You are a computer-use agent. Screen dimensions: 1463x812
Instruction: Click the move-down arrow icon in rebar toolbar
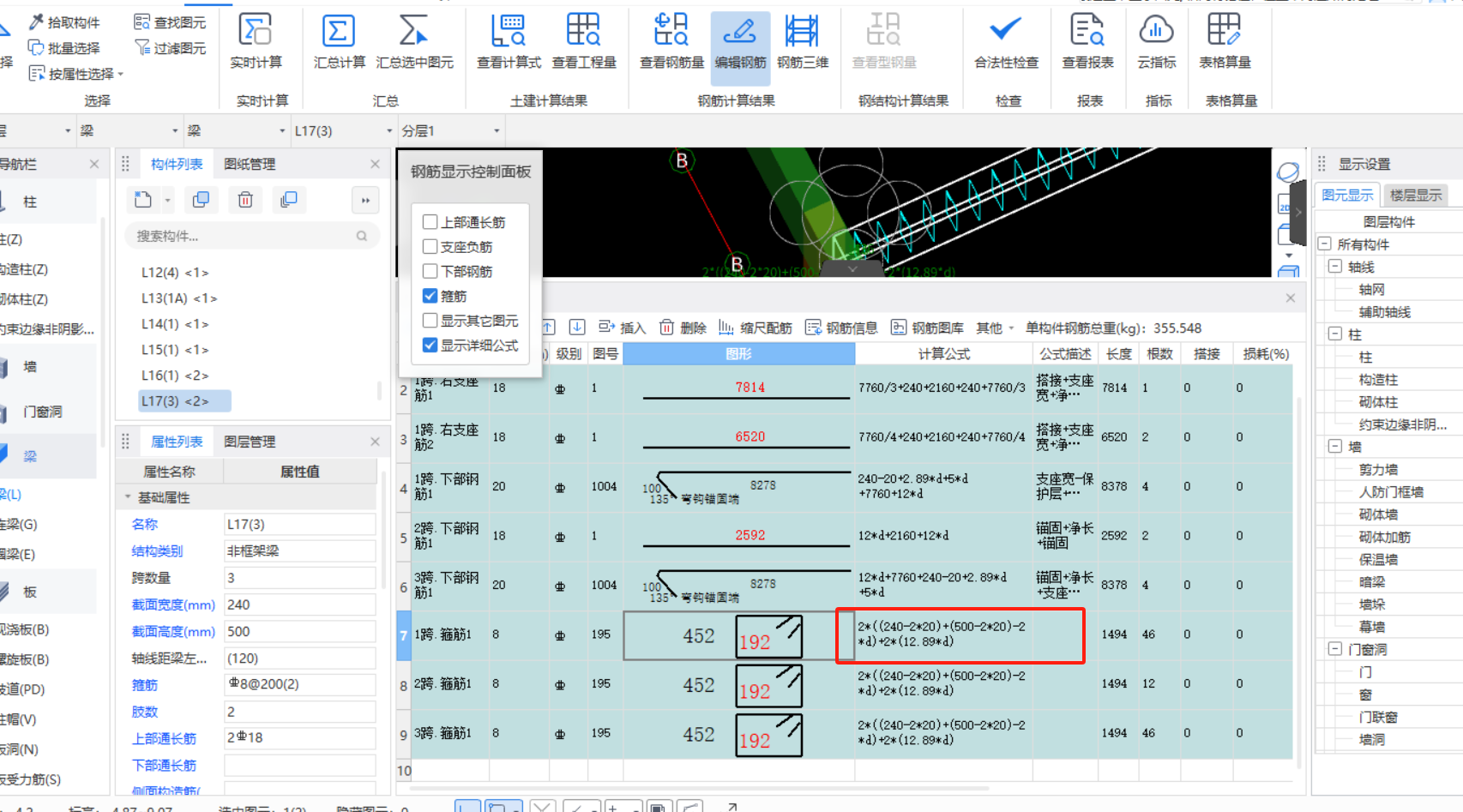tap(577, 327)
